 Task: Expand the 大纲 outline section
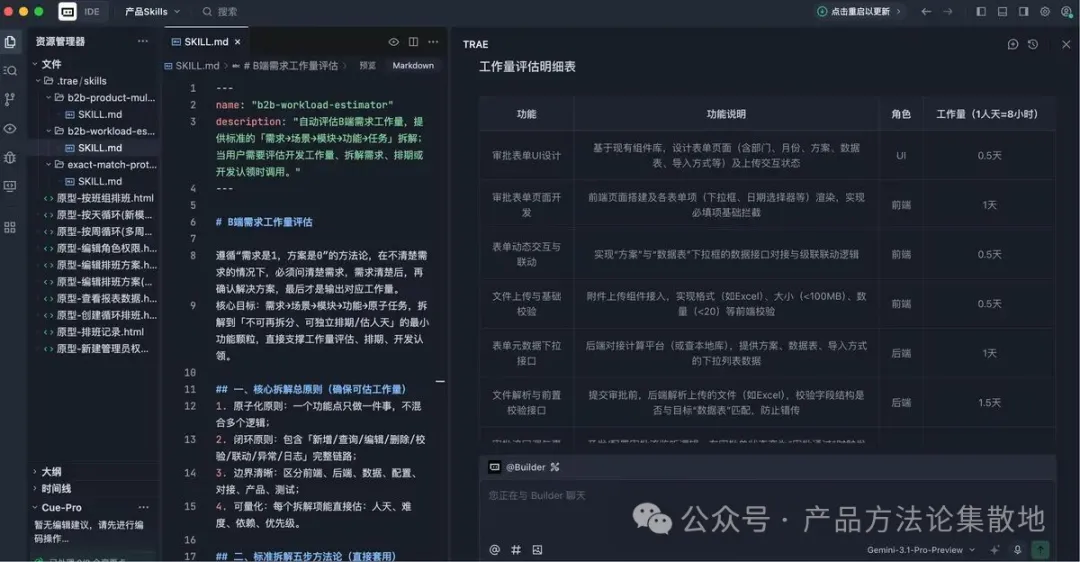[x=35, y=472]
